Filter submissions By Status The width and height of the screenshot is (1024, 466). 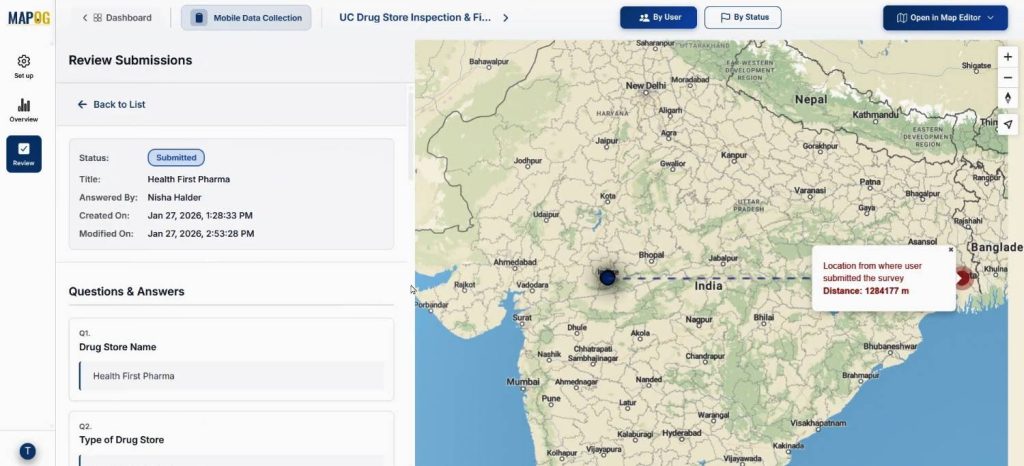pos(743,18)
